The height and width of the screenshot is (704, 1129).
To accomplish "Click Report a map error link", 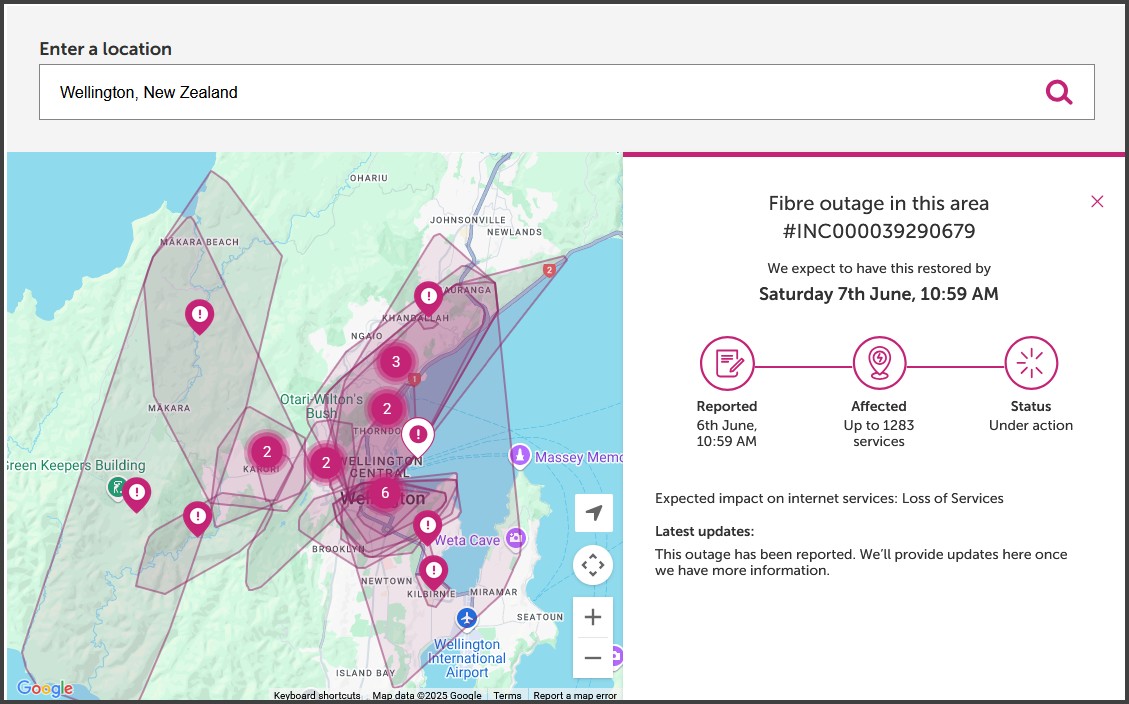I will 575,696.
